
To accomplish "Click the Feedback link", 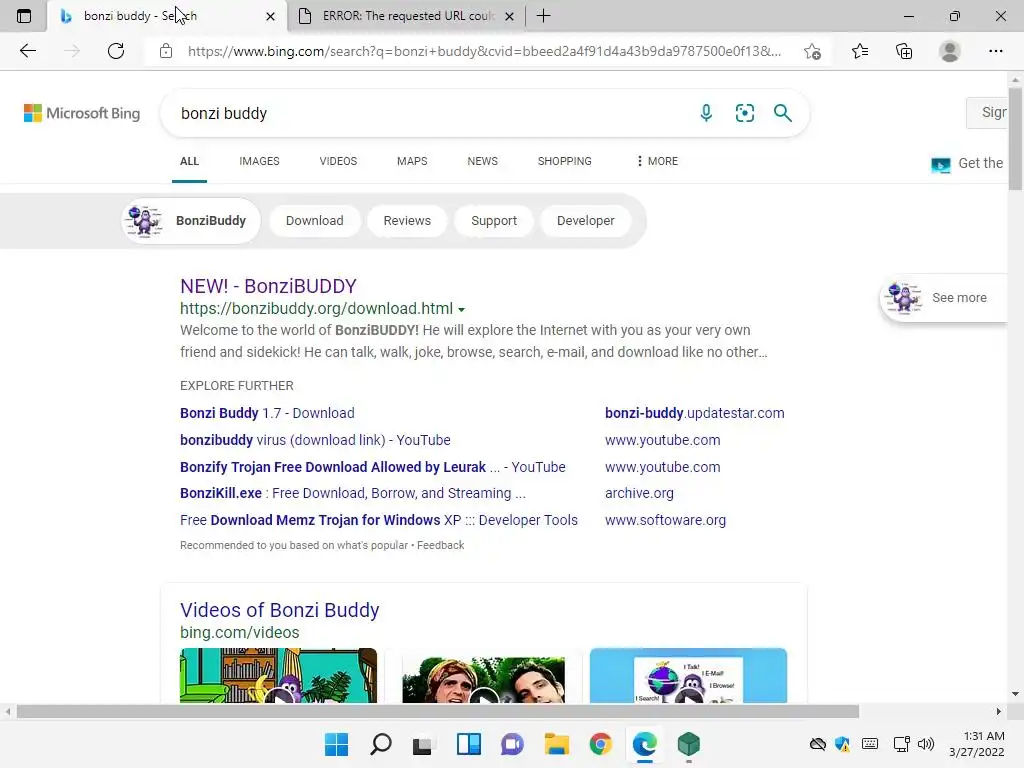I will pos(441,545).
